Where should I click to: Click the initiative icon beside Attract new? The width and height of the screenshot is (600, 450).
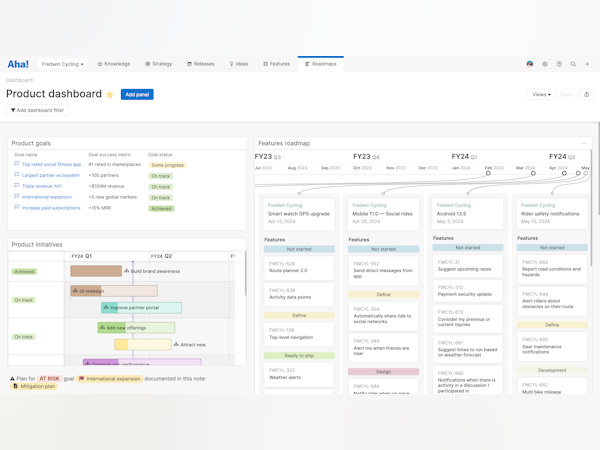point(176,344)
